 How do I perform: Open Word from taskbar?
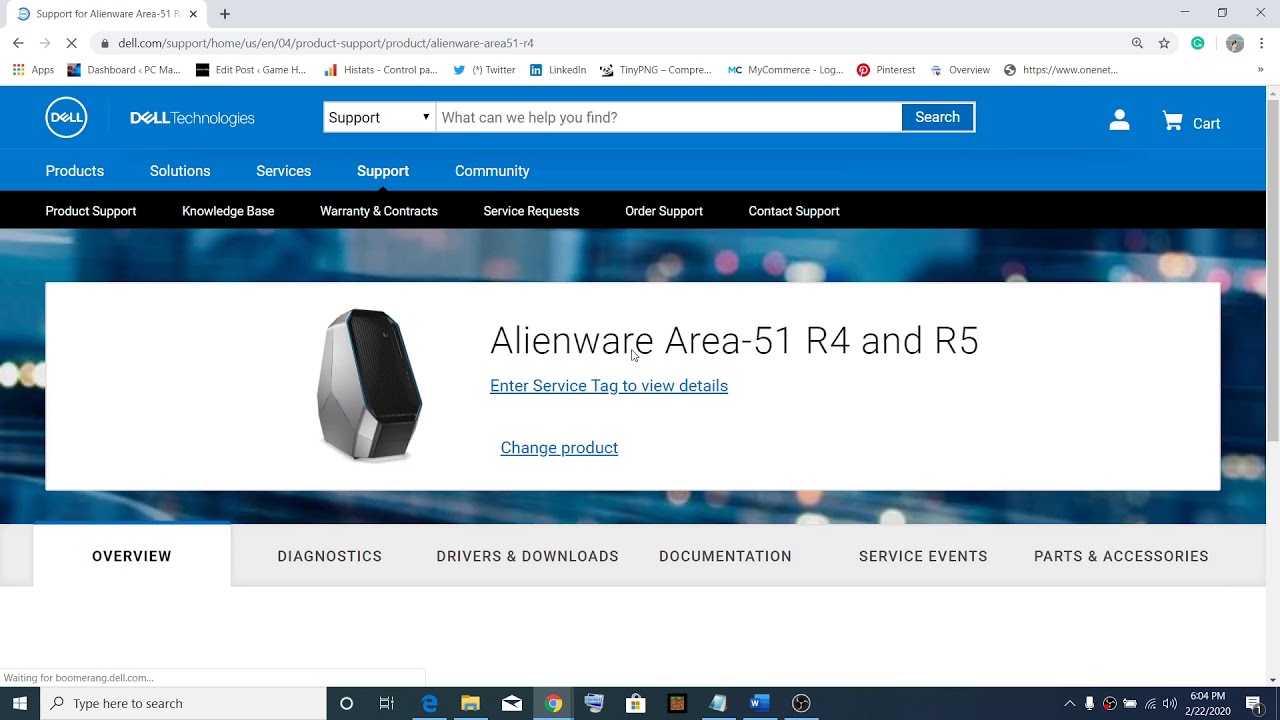(x=759, y=703)
